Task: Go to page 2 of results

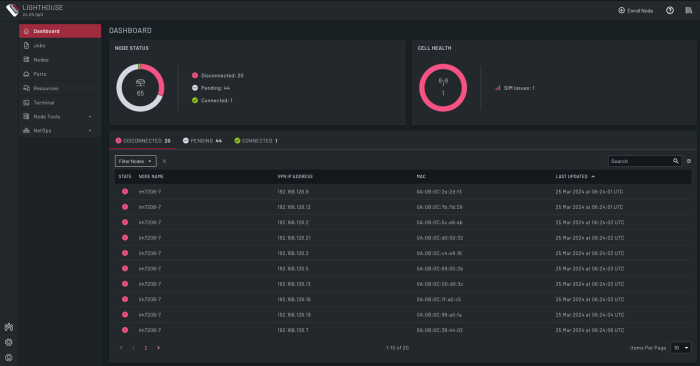Action: pos(146,348)
